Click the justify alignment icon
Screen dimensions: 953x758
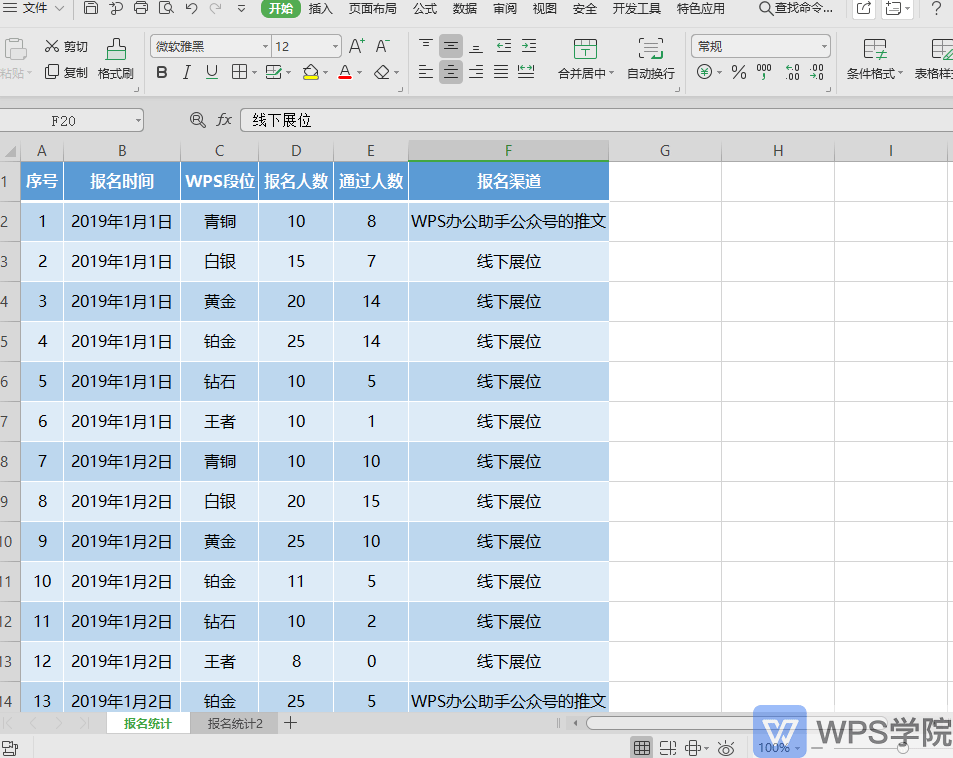[x=501, y=72]
